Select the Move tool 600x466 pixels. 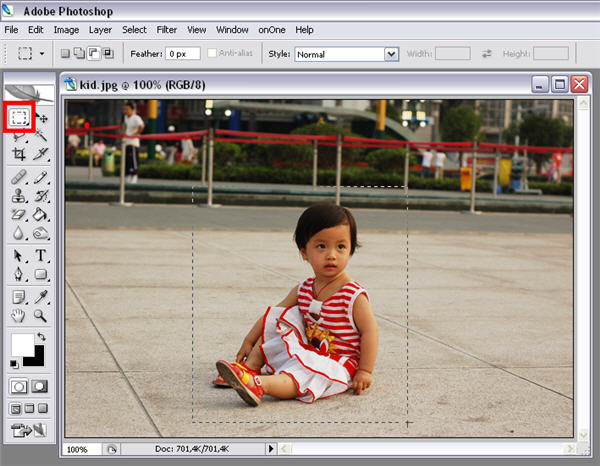click(x=42, y=119)
